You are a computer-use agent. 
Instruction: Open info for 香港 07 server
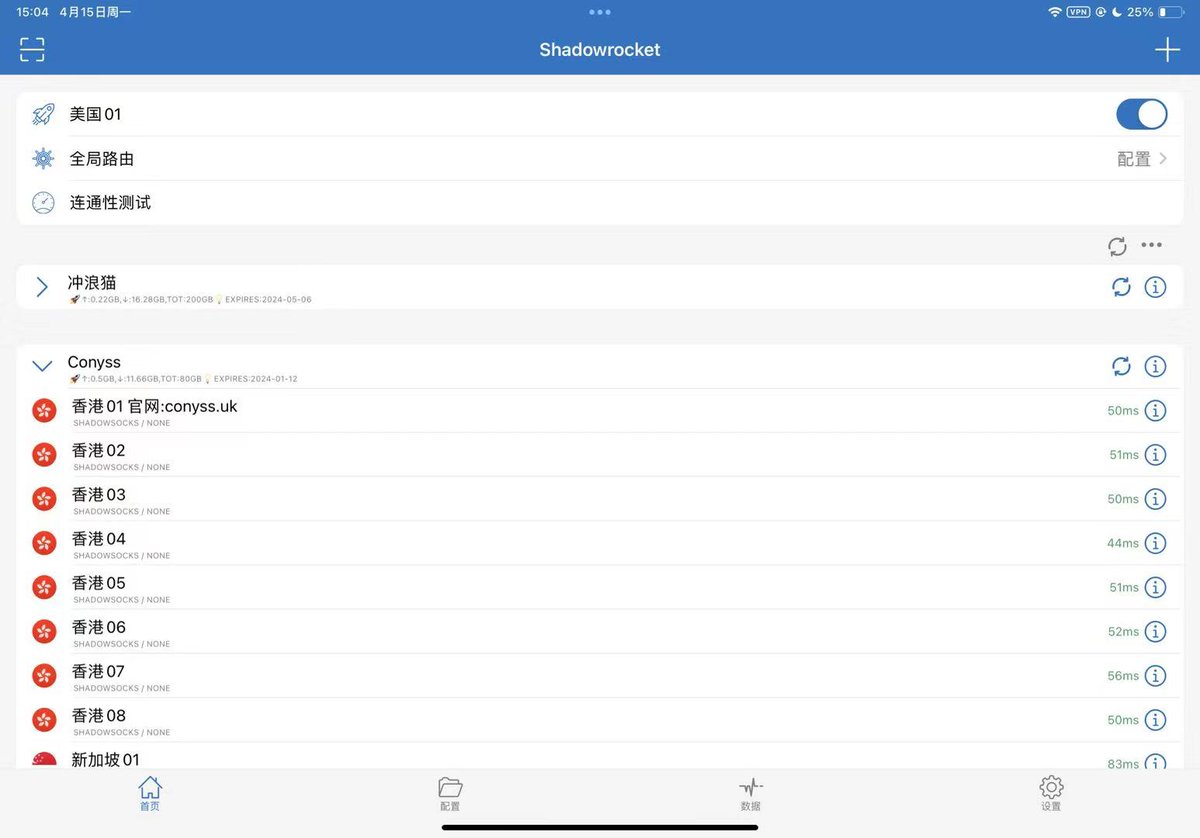[1155, 675]
